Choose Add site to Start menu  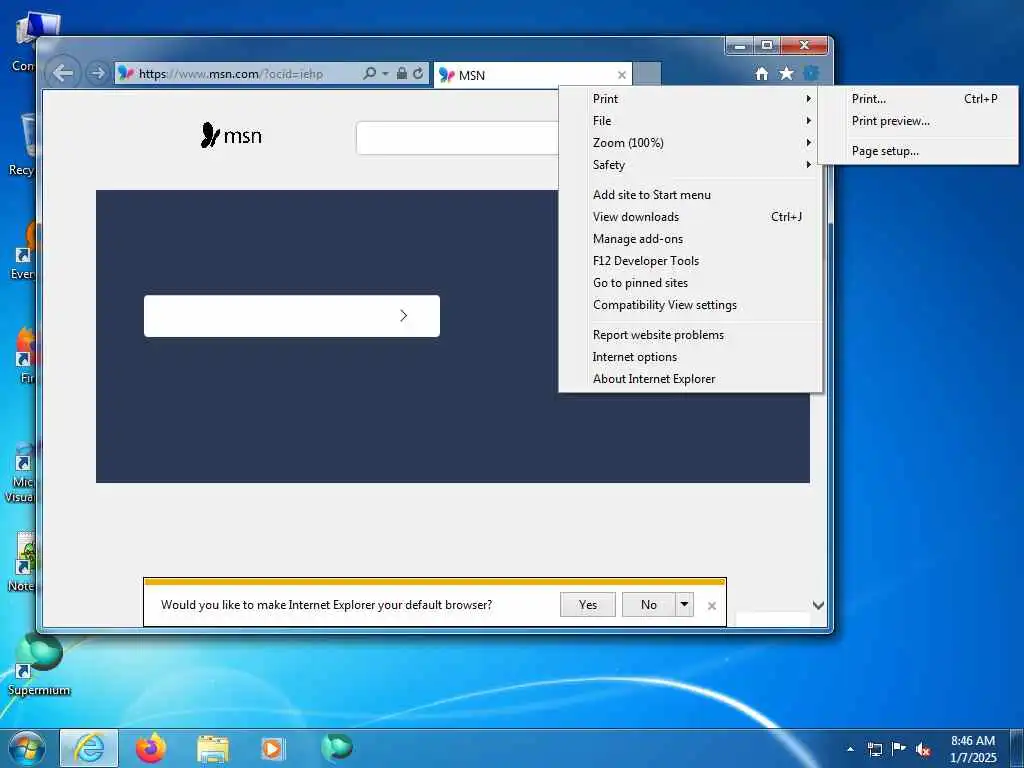coord(691,195)
